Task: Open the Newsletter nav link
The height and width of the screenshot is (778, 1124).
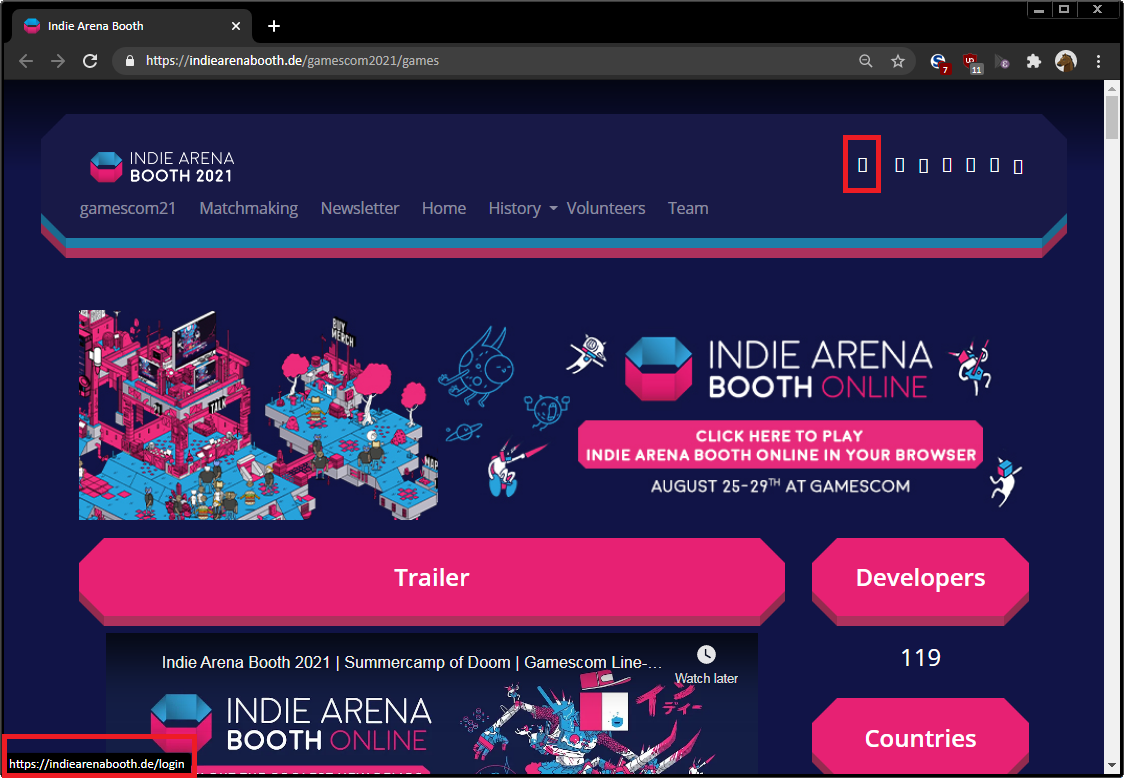Action: pyautogui.click(x=360, y=208)
